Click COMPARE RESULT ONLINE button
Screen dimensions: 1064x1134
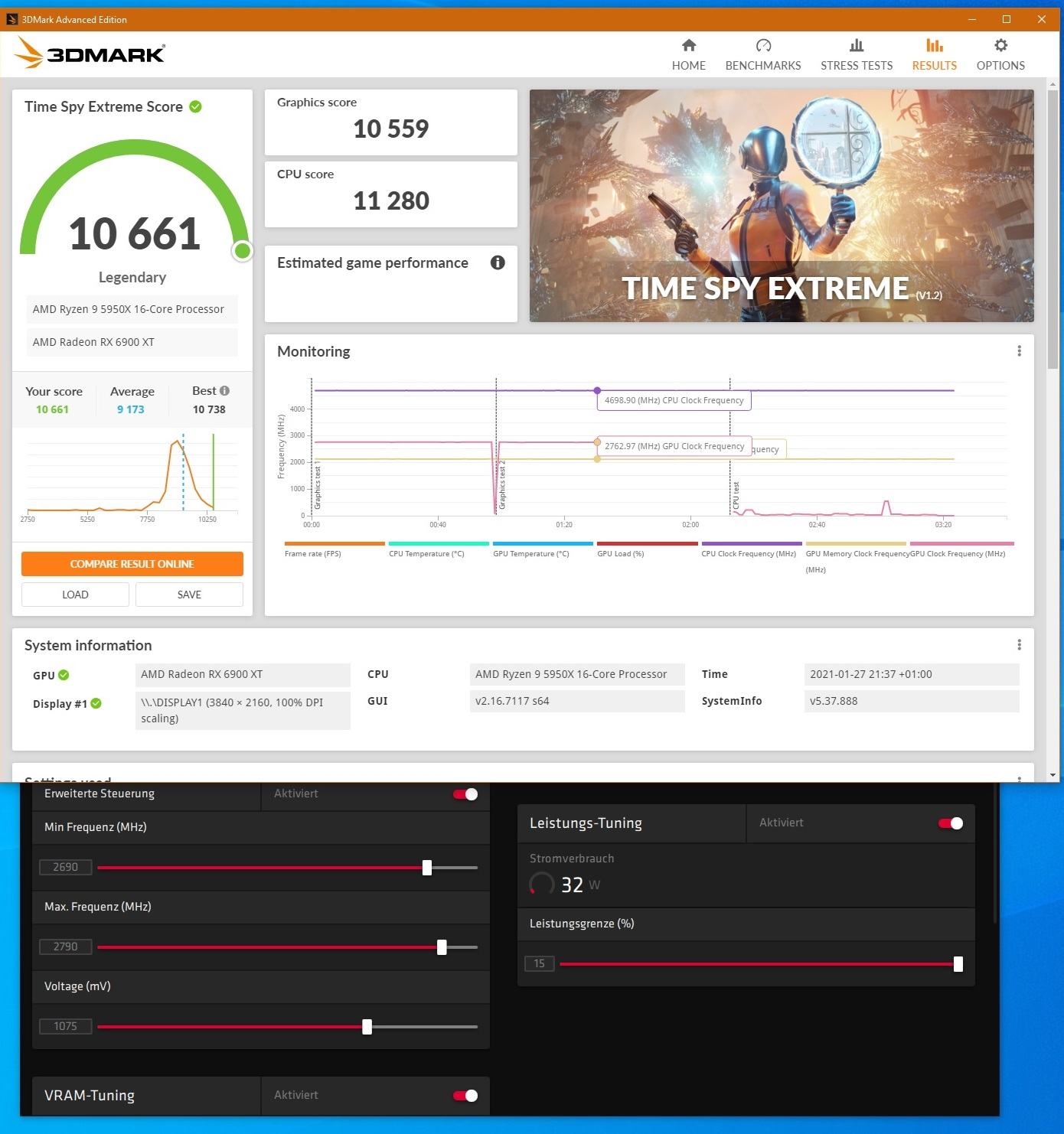pos(132,564)
